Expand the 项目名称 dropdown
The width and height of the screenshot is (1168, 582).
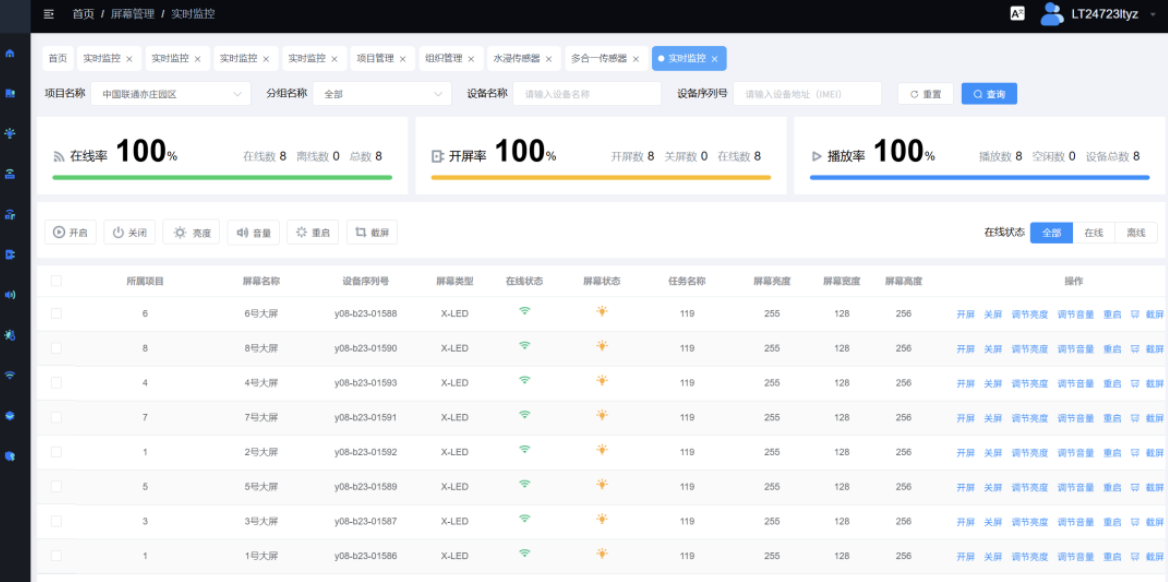pos(170,94)
